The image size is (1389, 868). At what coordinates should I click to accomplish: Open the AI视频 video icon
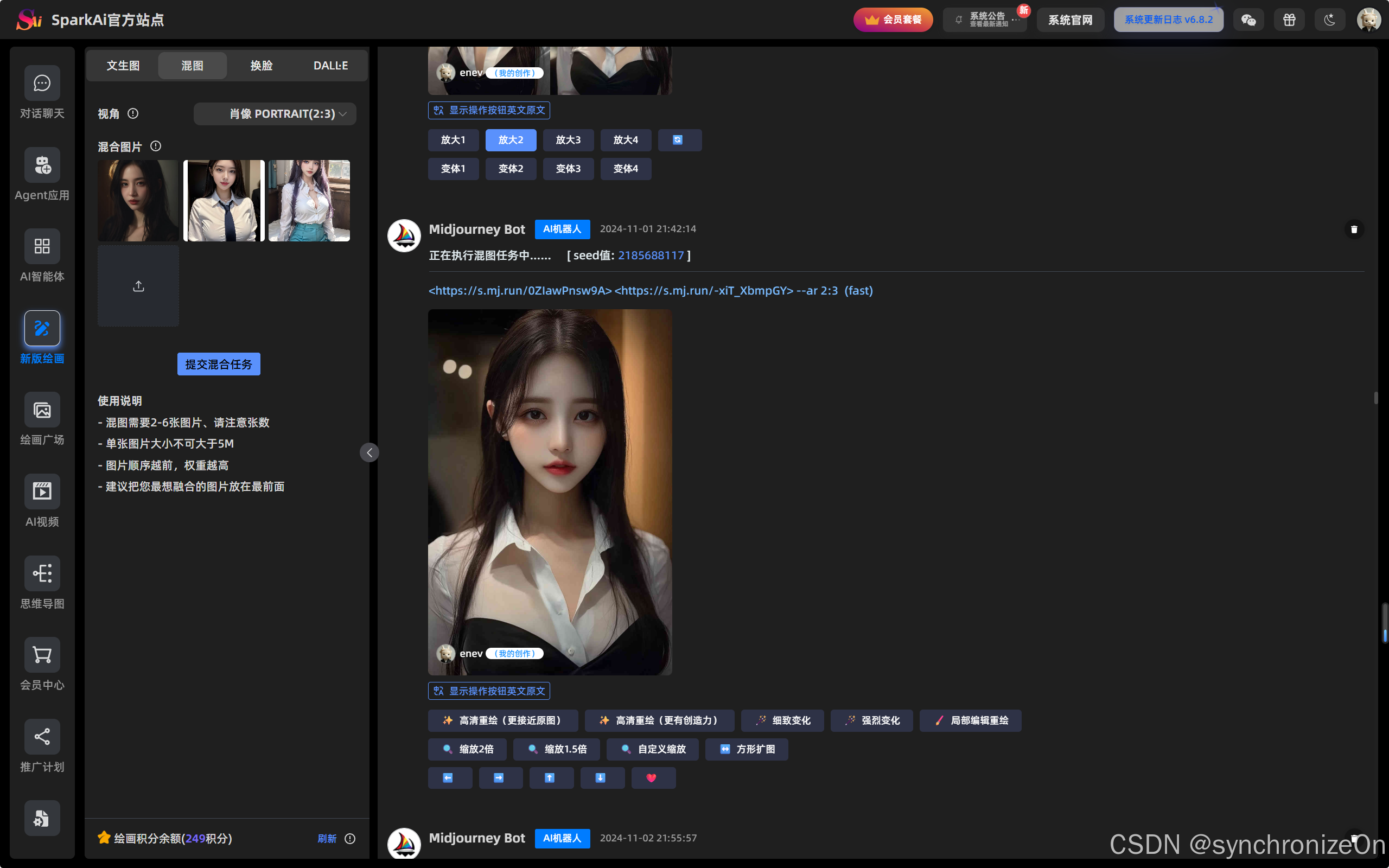42,492
